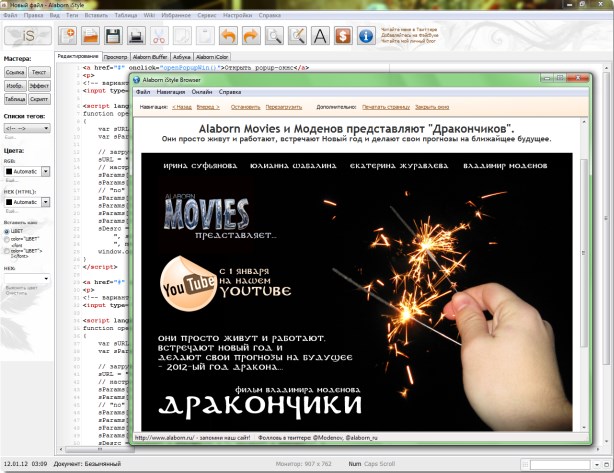The width and height of the screenshot is (614, 473).
Task: Click the Остановить link
Action: [x=246, y=107]
